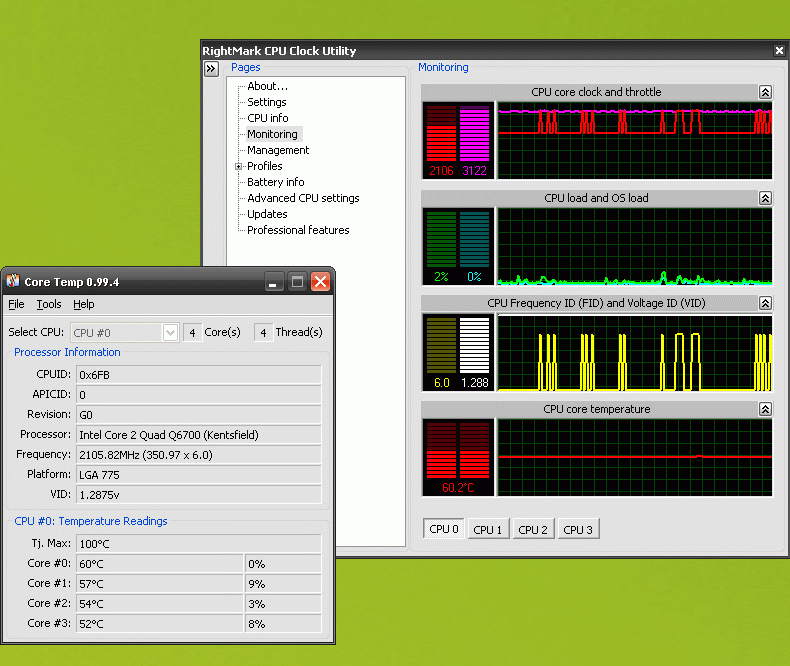
Task: Collapse the Pages panel with the double-arrow button
Action: coord(211,69)
